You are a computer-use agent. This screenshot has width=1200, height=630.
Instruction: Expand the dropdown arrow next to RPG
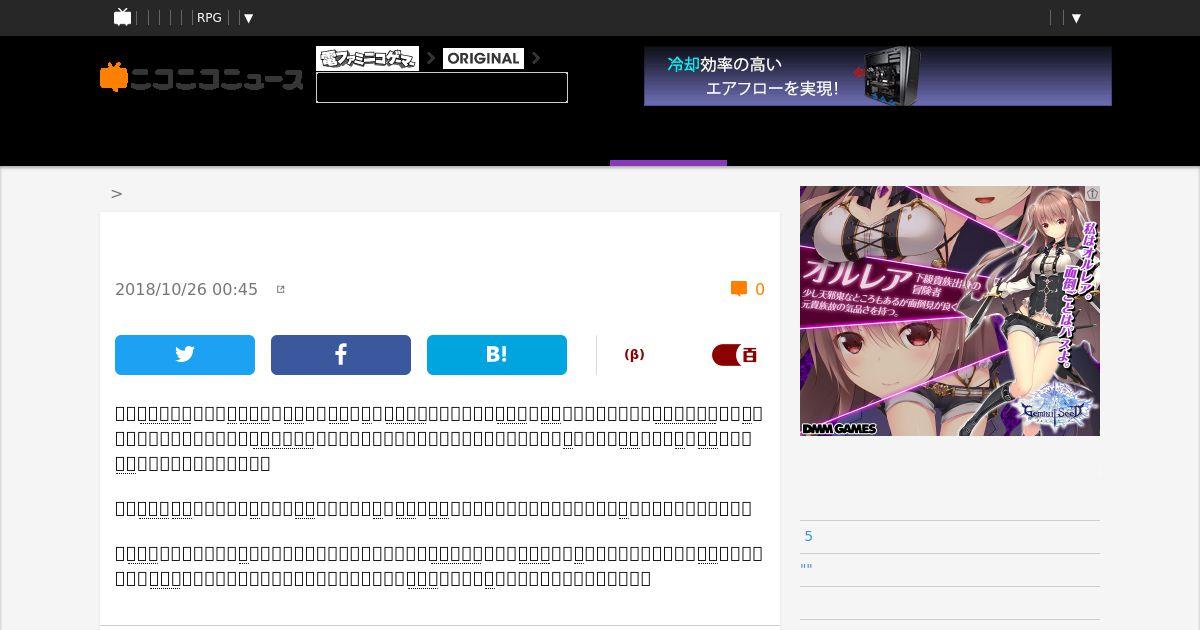(x=249, y=18)
